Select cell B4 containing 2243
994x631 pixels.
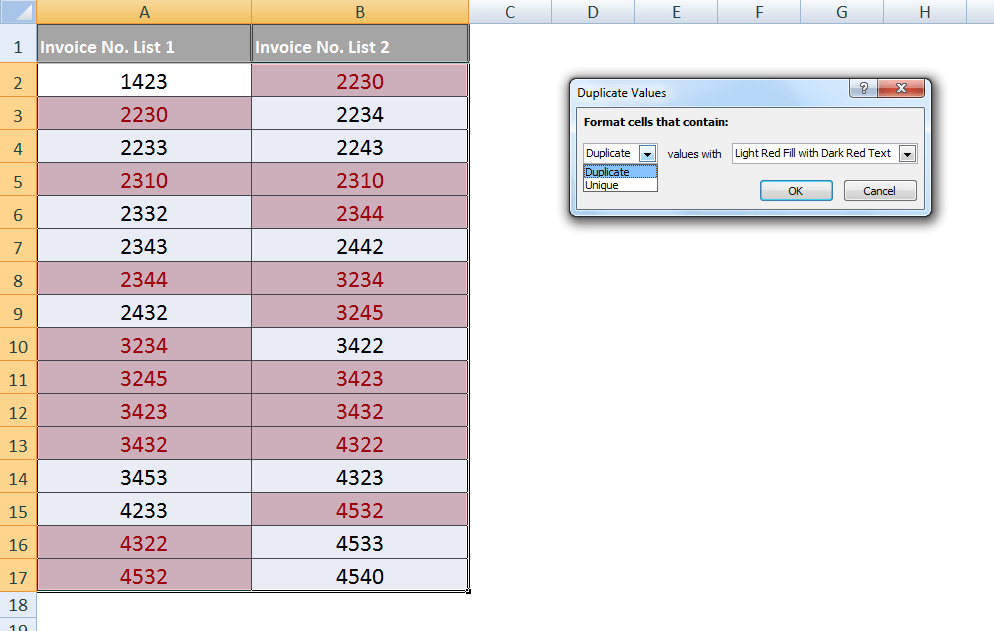(x=360, y=146)
